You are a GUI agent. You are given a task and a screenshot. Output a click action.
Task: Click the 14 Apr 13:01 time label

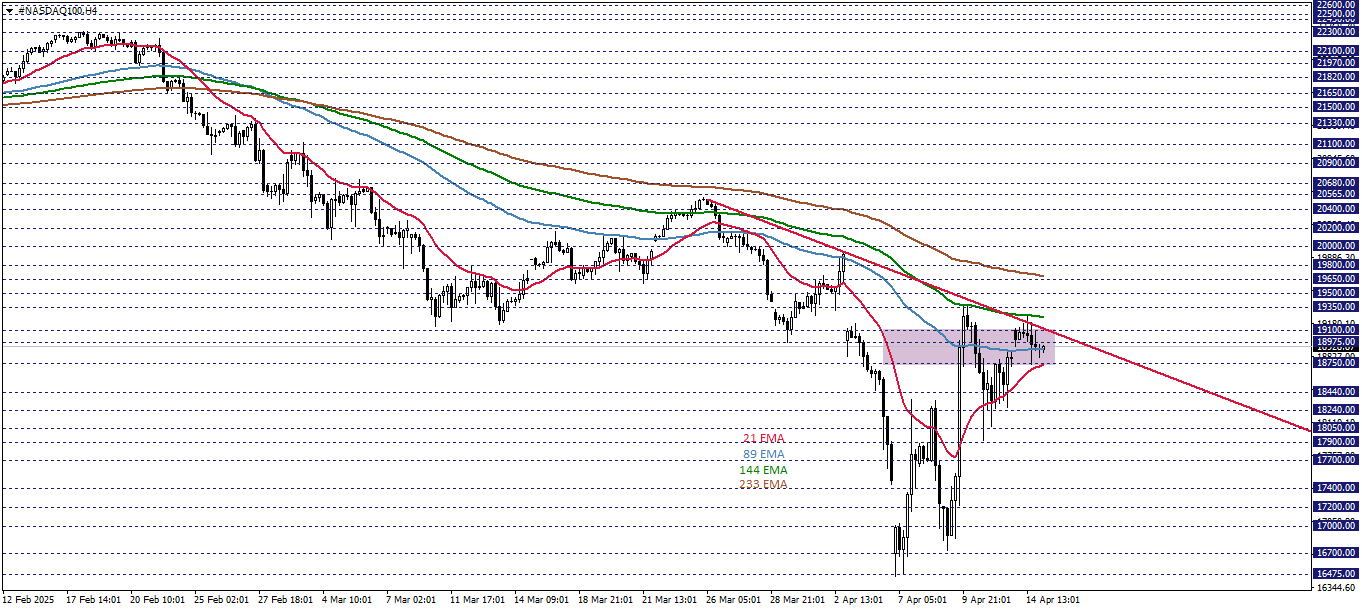pyautogui.click(x=1053, y=600)
